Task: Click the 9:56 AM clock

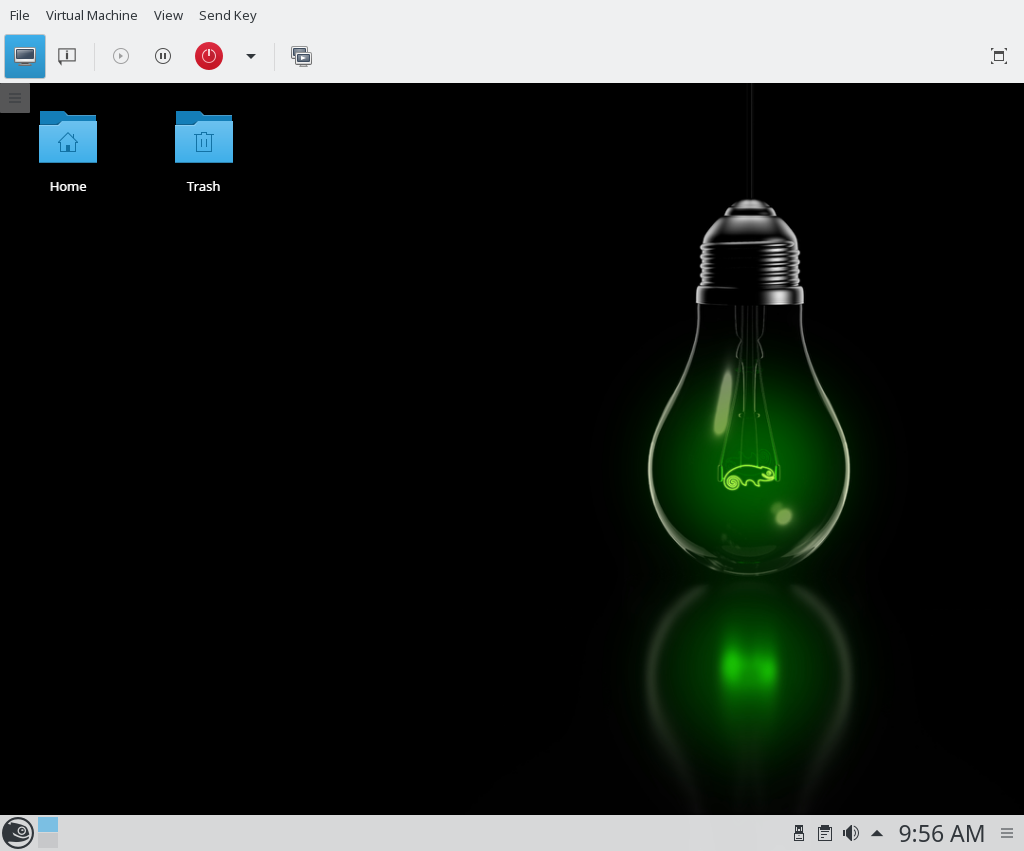Action: click(941, 833)
